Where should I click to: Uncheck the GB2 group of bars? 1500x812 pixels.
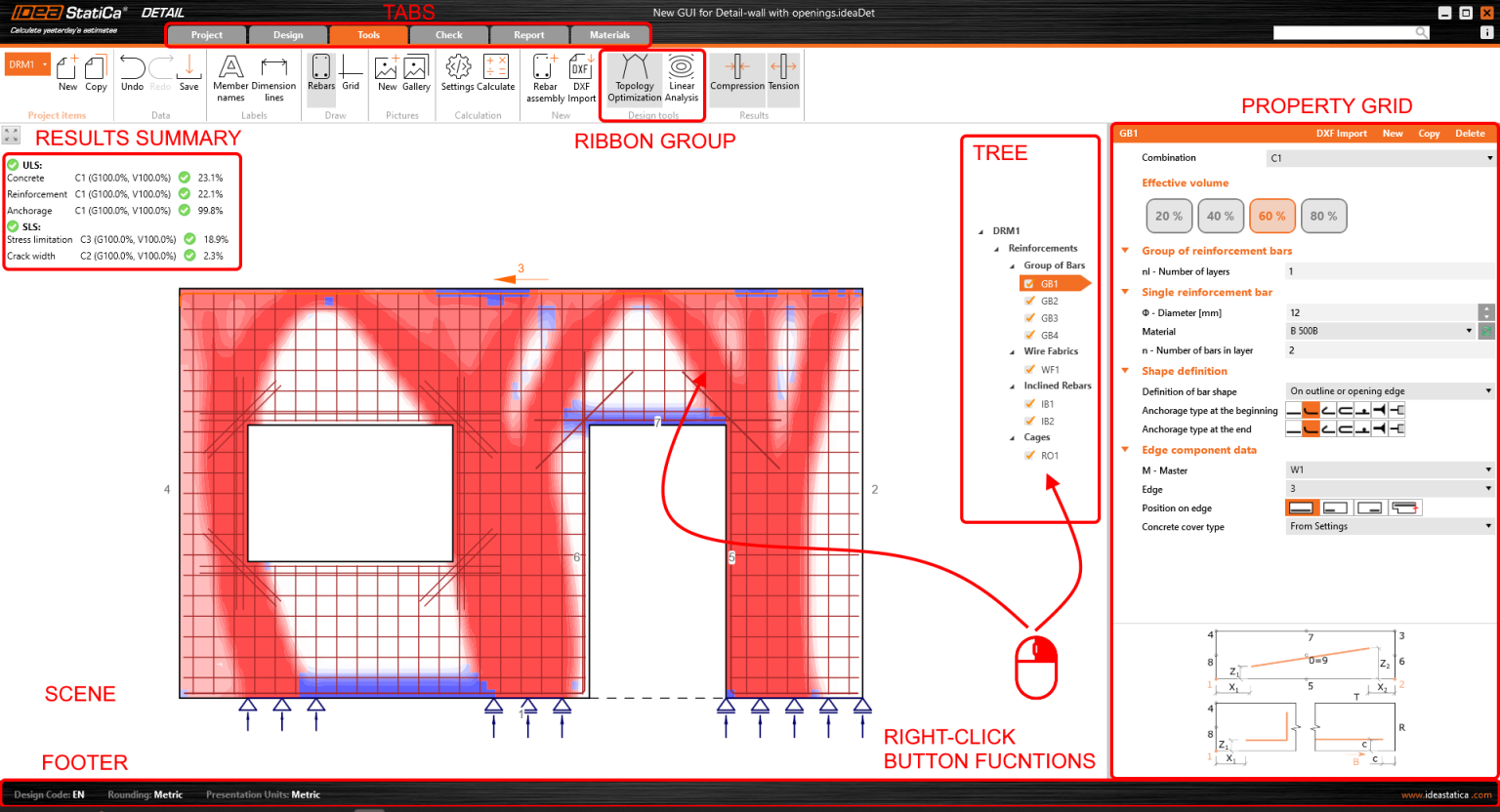click(x=1029, y=301)
